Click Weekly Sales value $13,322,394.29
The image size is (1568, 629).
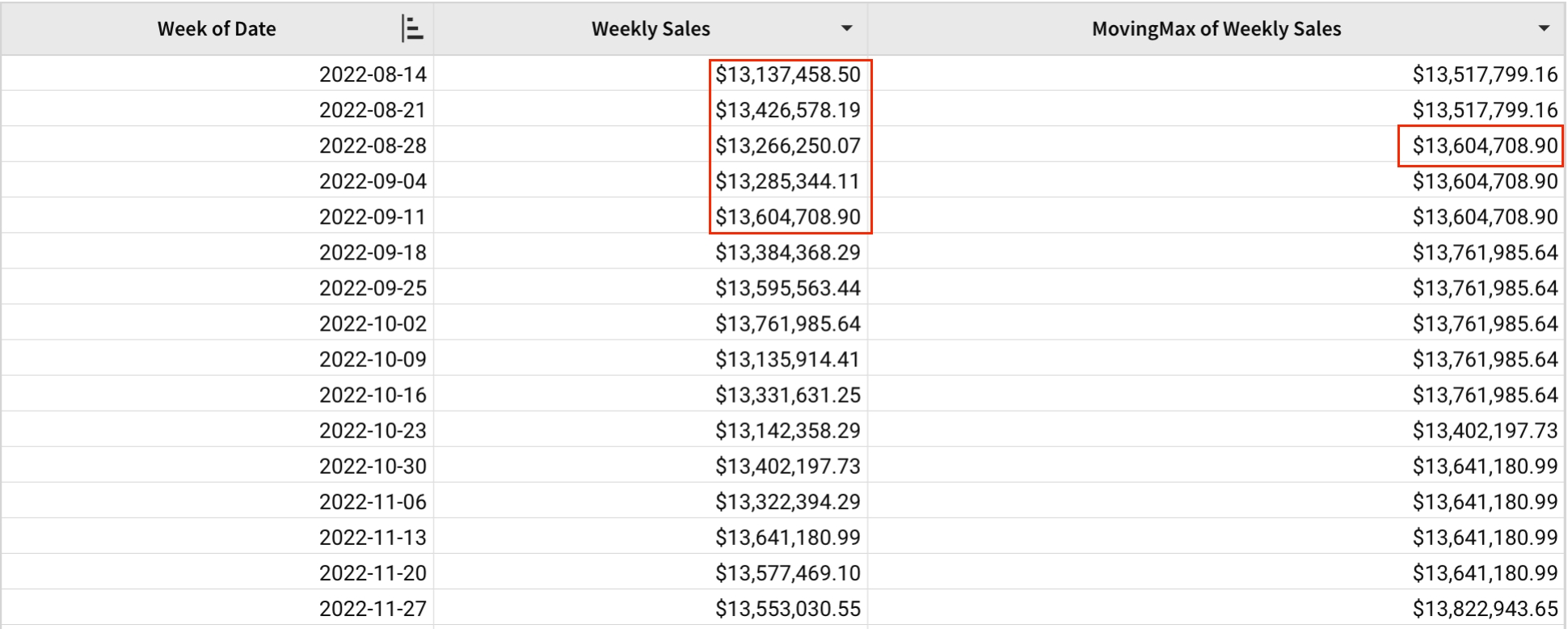click(x=787, y=501)
